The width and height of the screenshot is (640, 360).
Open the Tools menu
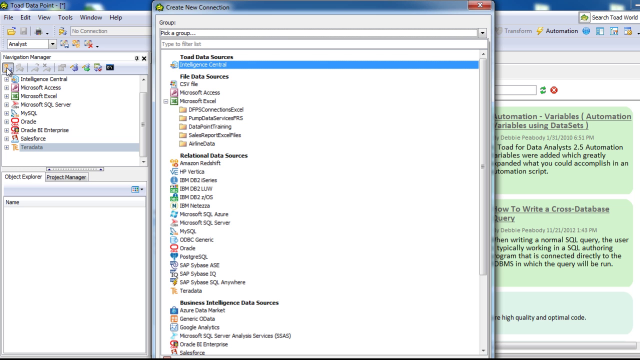pos(65,18)
